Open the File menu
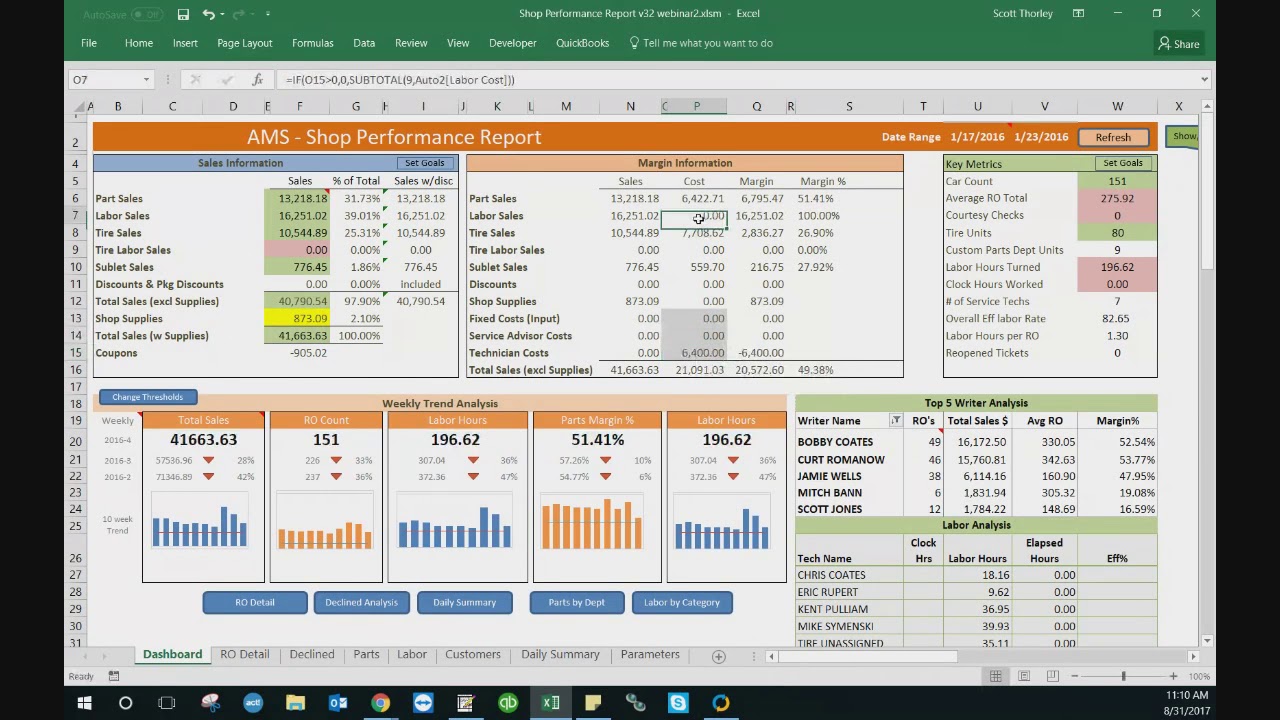The width and height of the screenshot is (1280, 720). pos(89,43)
